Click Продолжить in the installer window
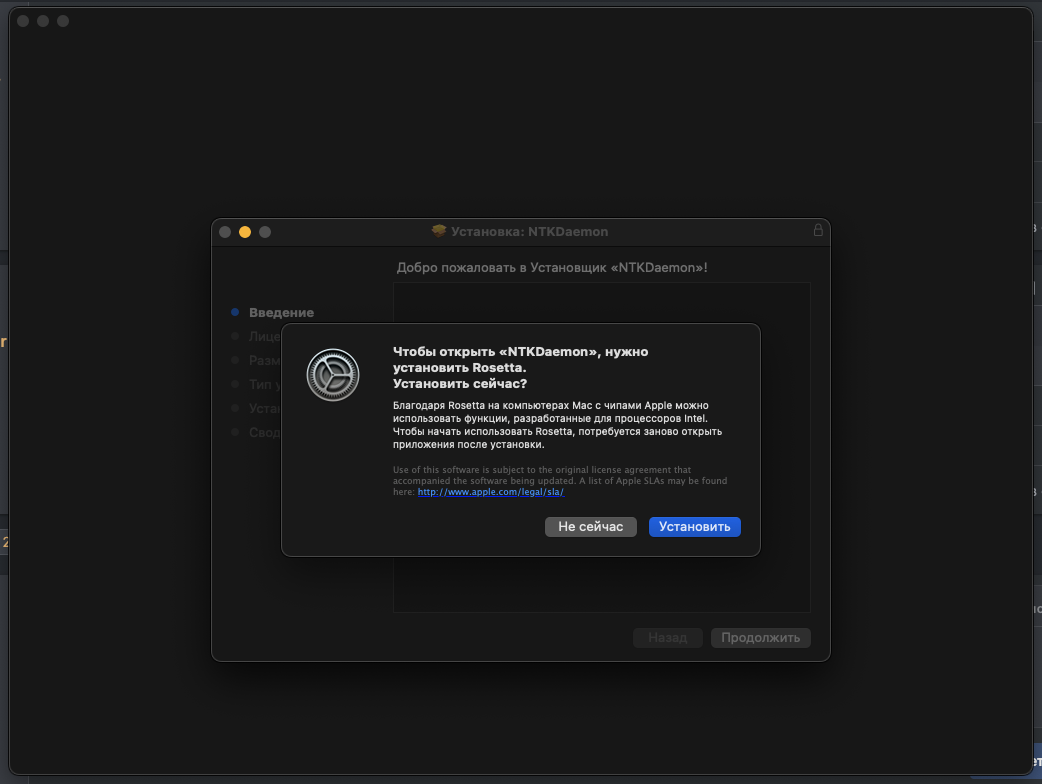This screenshot has height=784, width=1042. click(760, 638)
